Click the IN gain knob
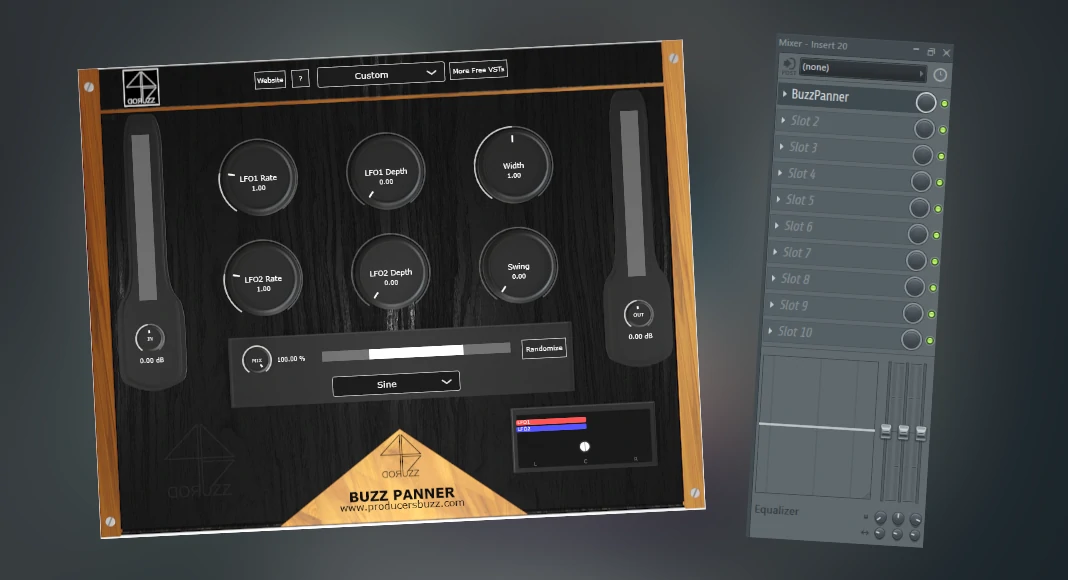 click(148, 338)
